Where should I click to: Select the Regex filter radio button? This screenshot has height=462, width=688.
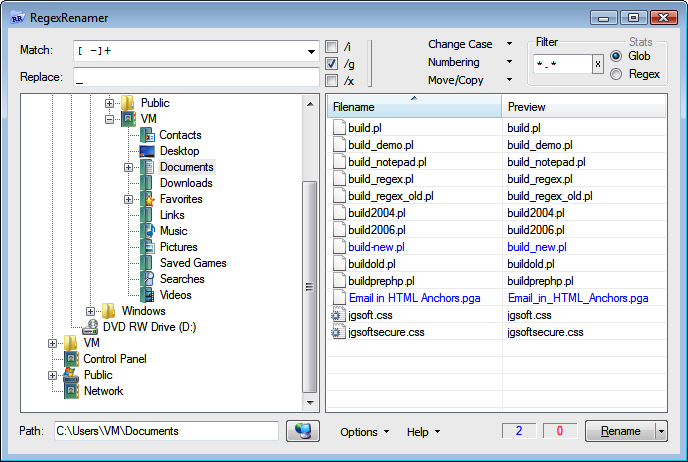[616, 74]
